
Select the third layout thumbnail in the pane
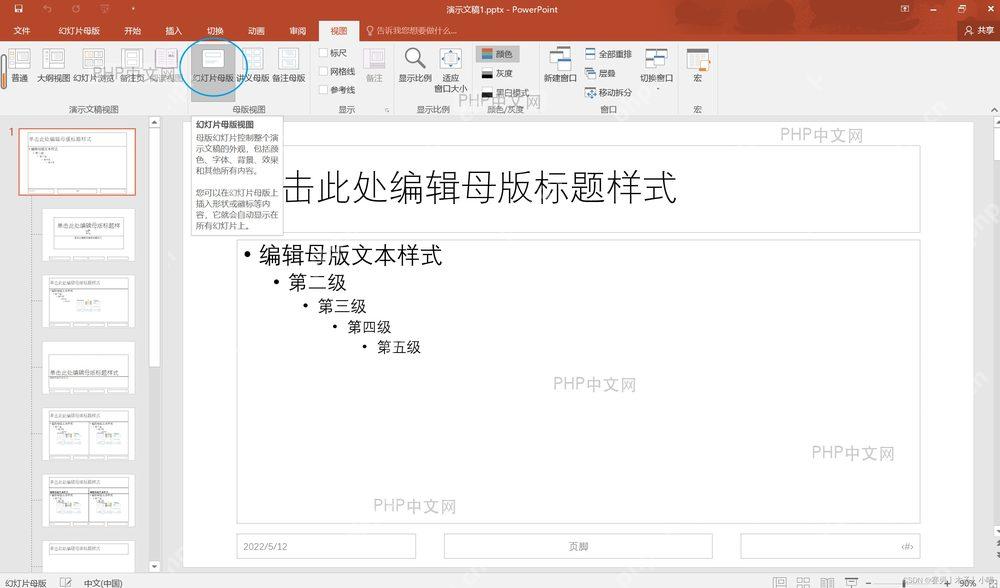click(89, 301)
